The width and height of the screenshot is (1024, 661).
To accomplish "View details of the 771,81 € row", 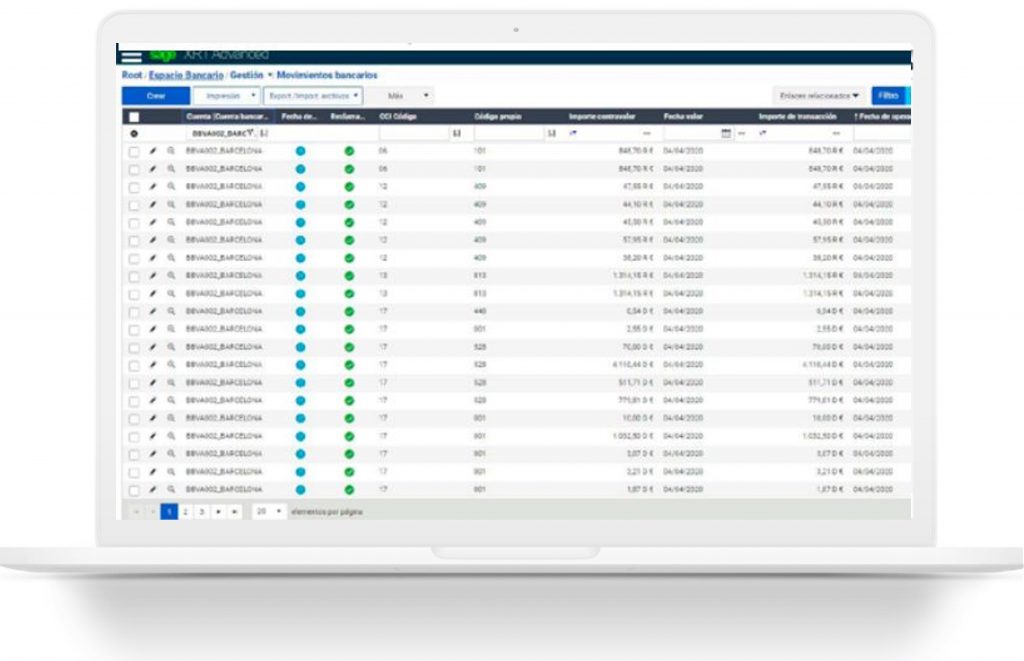I will pyautogui.click(x=171, y=400).
